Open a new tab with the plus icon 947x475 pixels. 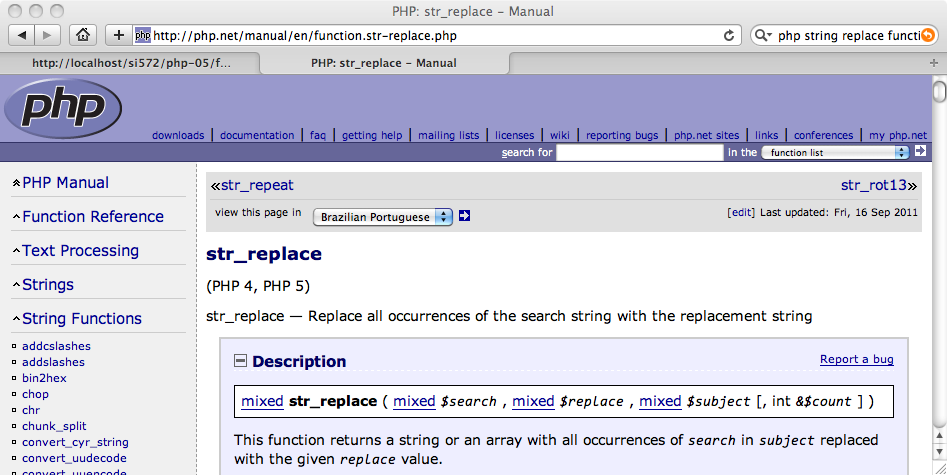pyautogui.click(x=934, y=63)
